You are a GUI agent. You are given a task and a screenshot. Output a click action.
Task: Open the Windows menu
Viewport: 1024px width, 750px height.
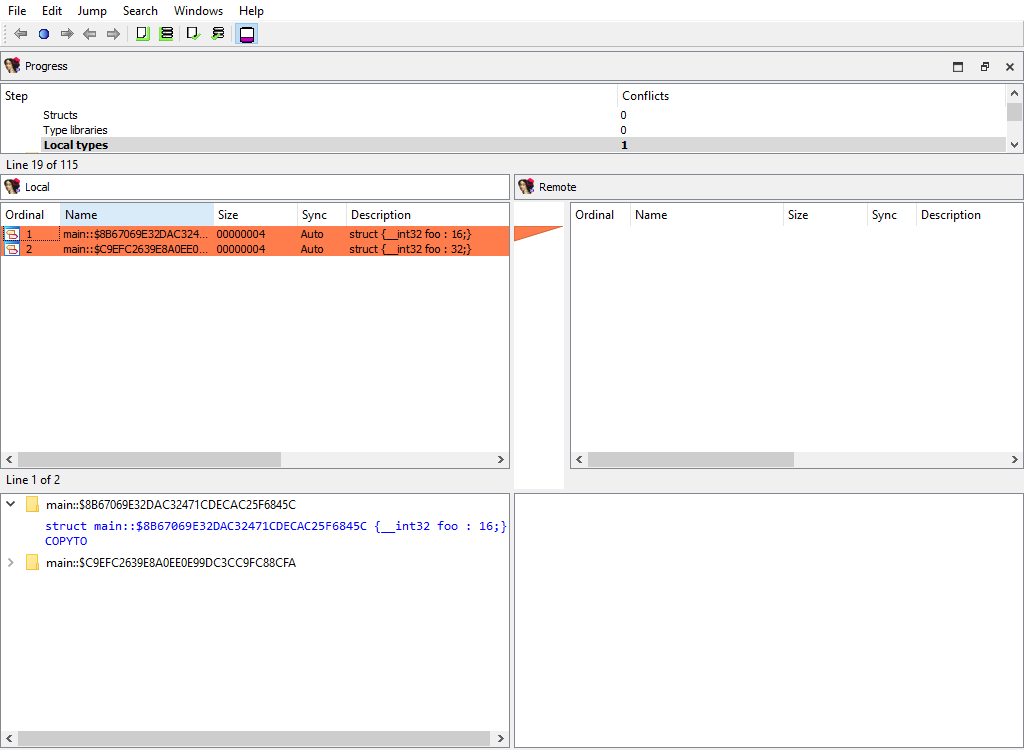(198, 11)
